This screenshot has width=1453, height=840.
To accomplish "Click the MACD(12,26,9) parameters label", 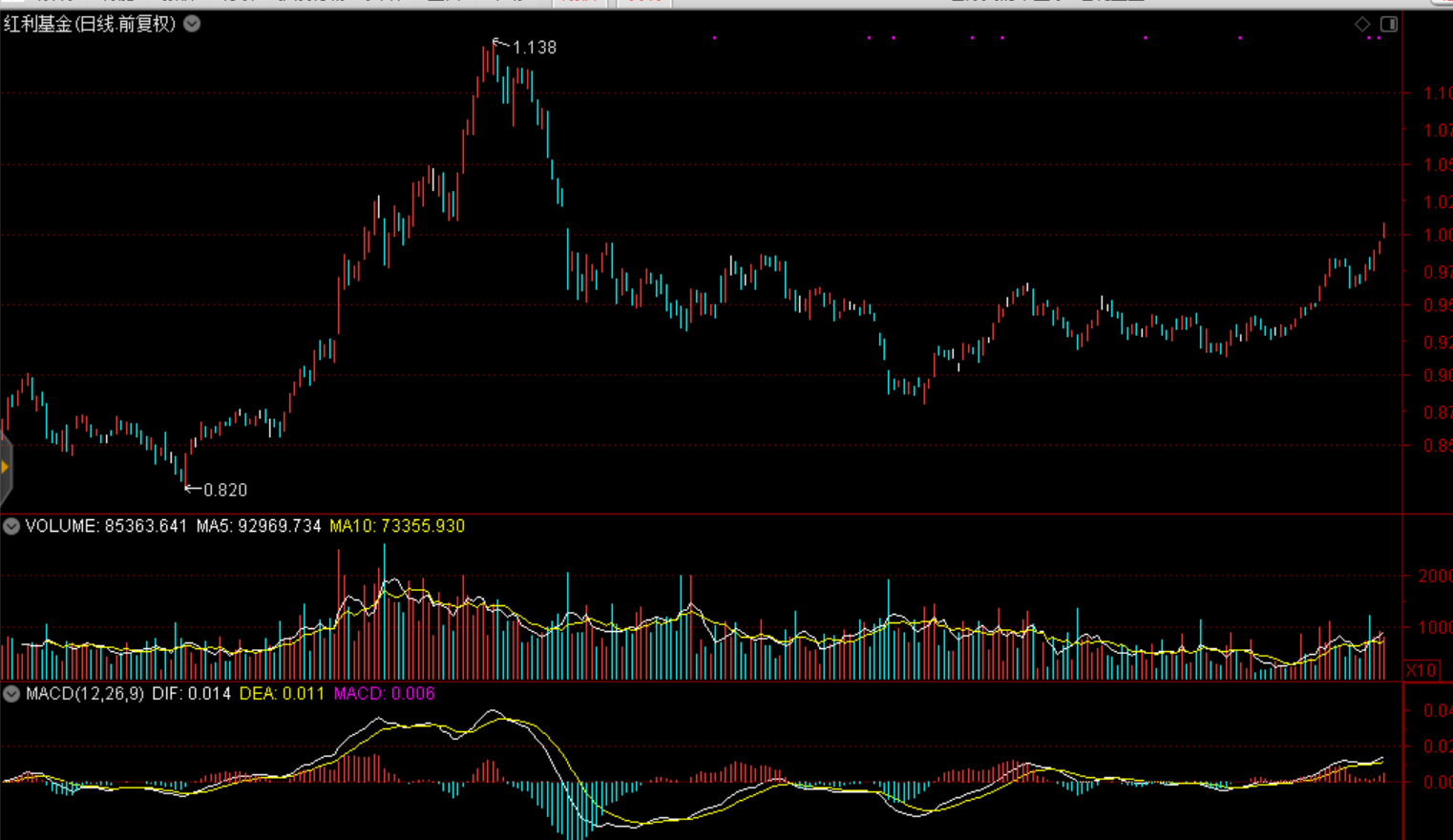I will [85, 694].
